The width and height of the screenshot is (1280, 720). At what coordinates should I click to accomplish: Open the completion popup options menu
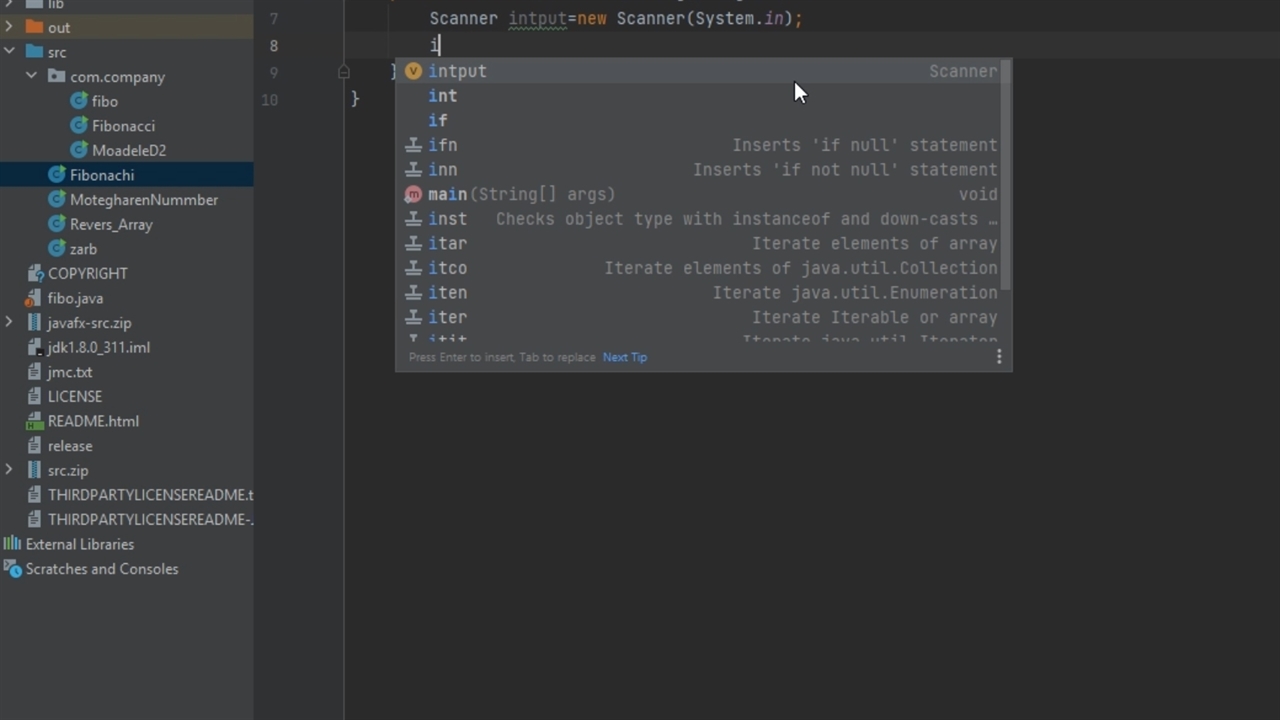(998, 357)
